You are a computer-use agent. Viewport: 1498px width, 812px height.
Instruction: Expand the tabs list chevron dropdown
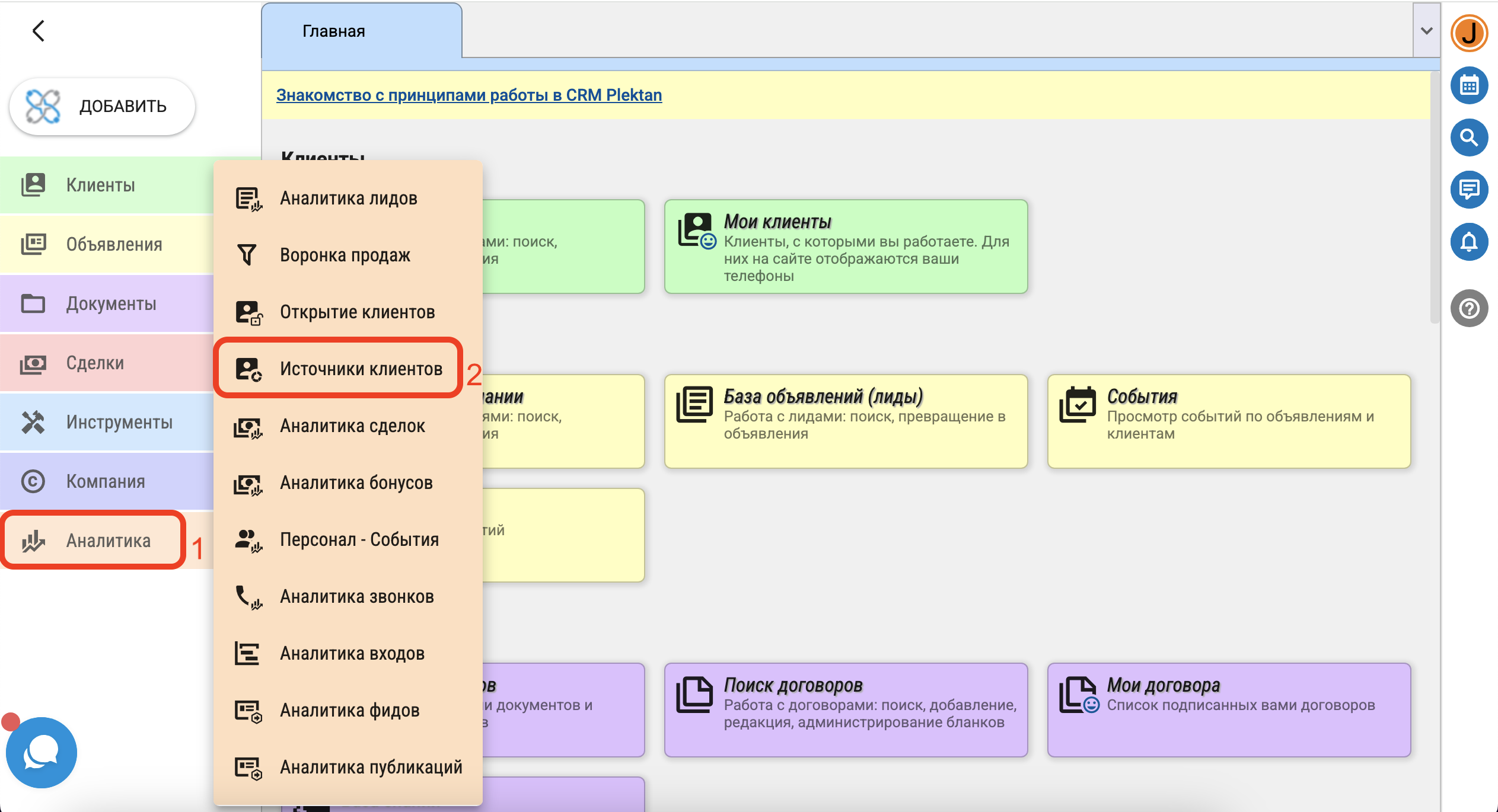coord(1426,31)
